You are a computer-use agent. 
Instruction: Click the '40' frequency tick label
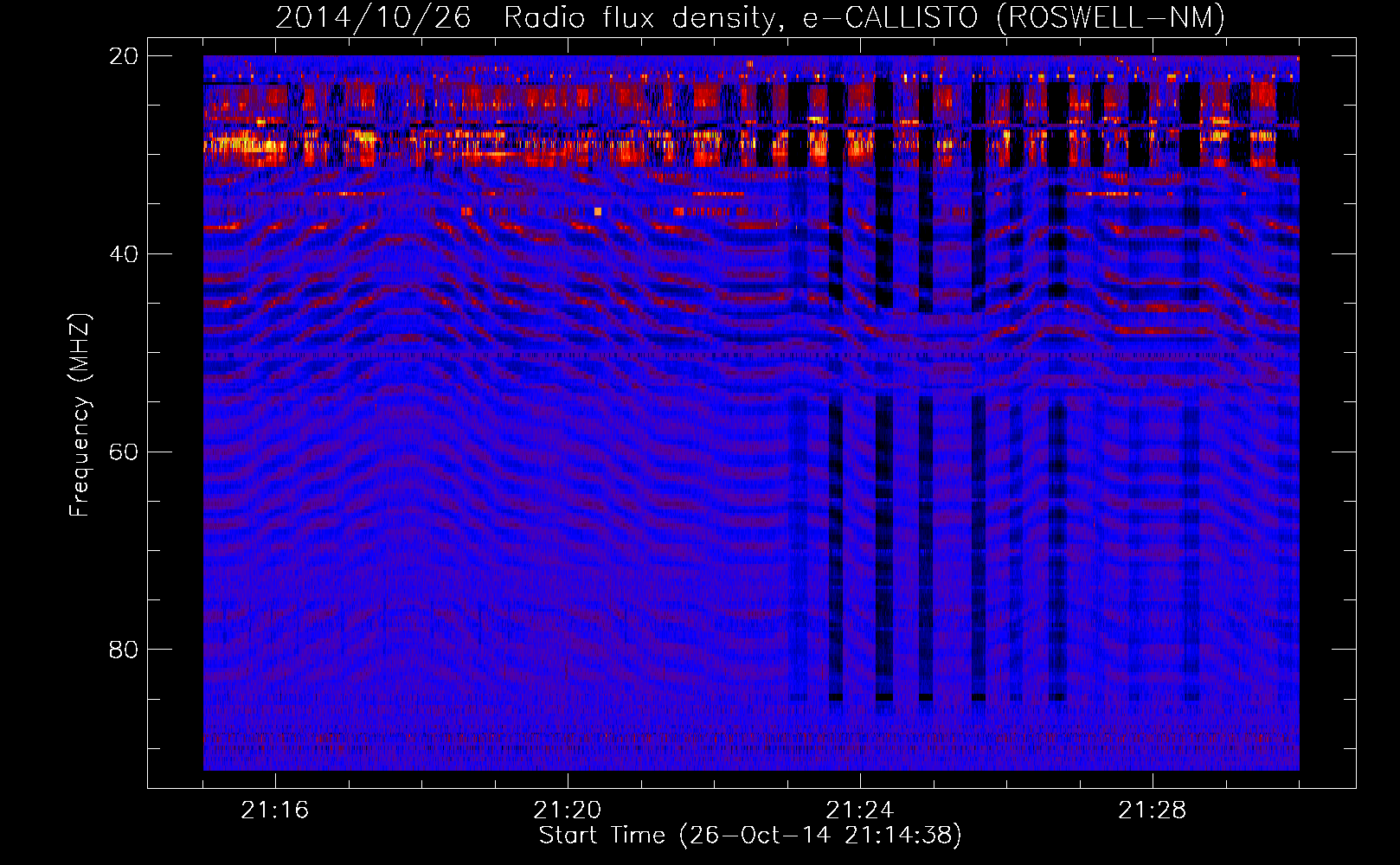124,254
